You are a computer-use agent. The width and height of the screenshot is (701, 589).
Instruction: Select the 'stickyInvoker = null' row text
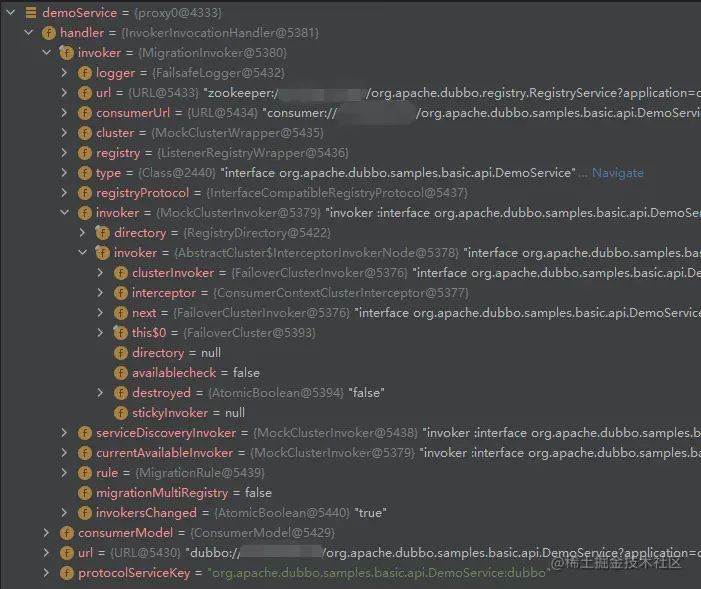188,413
